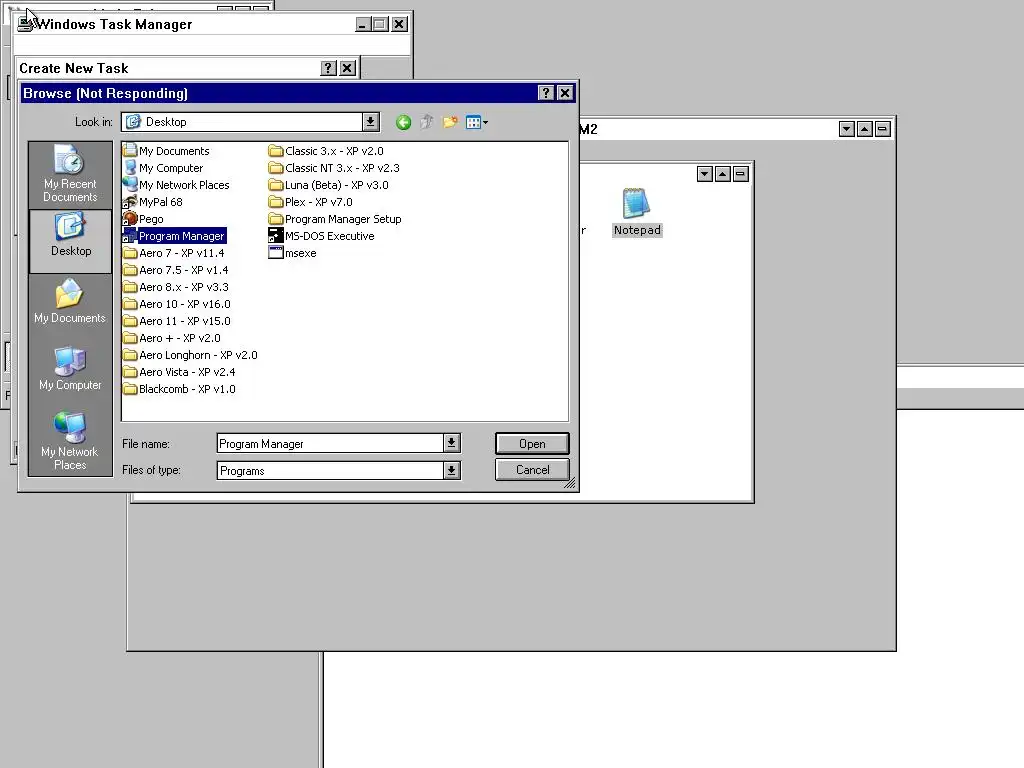Select the Program Manager shortcut
This screenshot has height=768, width=1024.
coord(174,236)
